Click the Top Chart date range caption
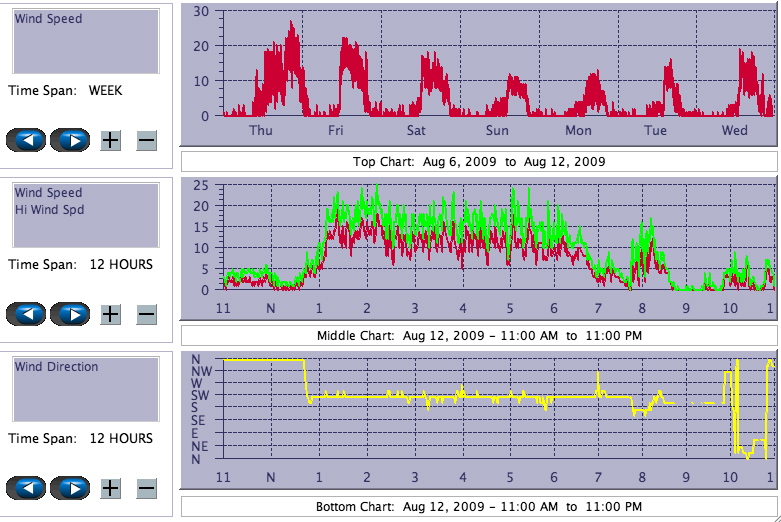 (479, 162)
